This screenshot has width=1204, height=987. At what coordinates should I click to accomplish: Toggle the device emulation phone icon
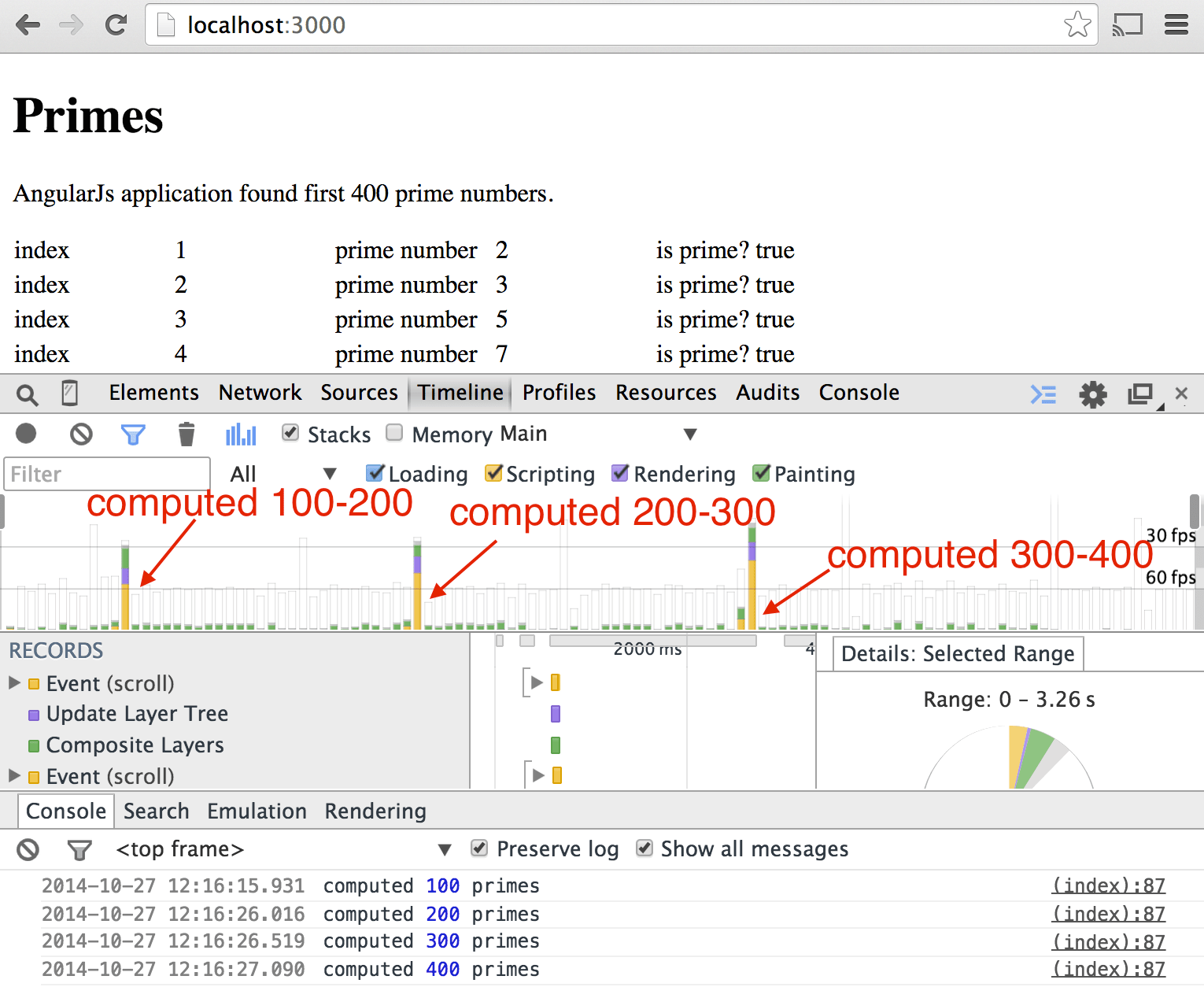tap(69, 393)
